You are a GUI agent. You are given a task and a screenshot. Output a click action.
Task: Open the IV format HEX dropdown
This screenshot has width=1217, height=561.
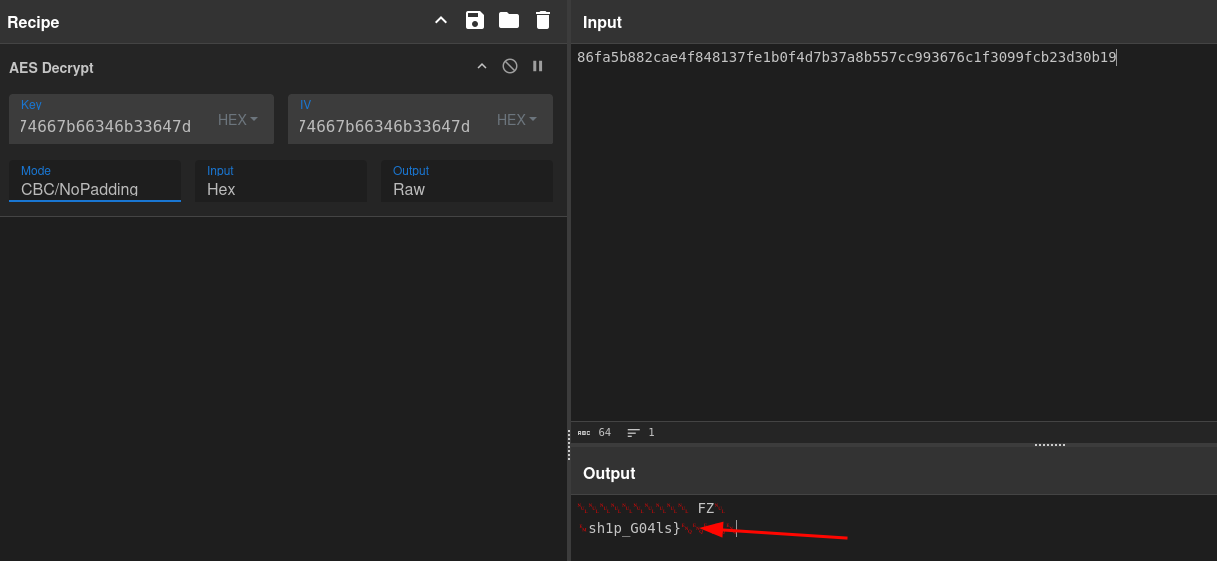[x=517, y=120]
